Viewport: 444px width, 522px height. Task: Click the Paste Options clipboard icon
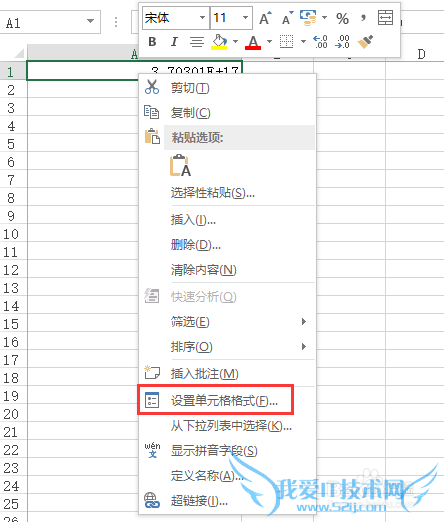tap(152, 136)
